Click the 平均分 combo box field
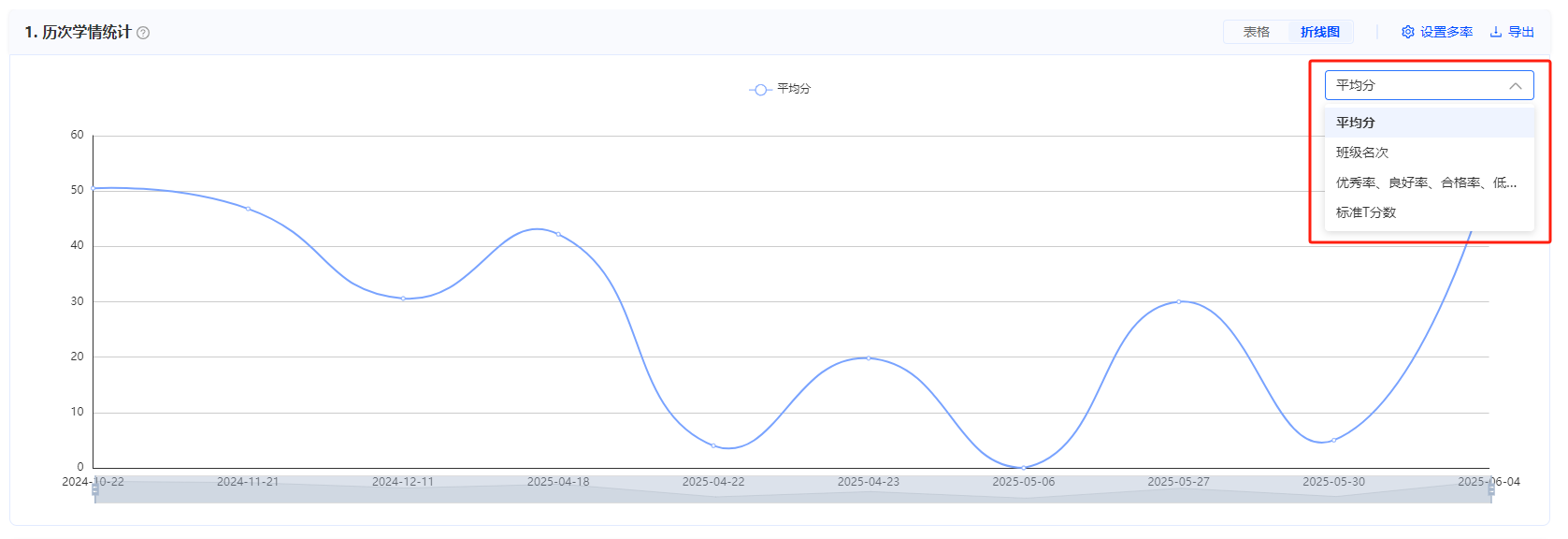 click(1430, 85)
